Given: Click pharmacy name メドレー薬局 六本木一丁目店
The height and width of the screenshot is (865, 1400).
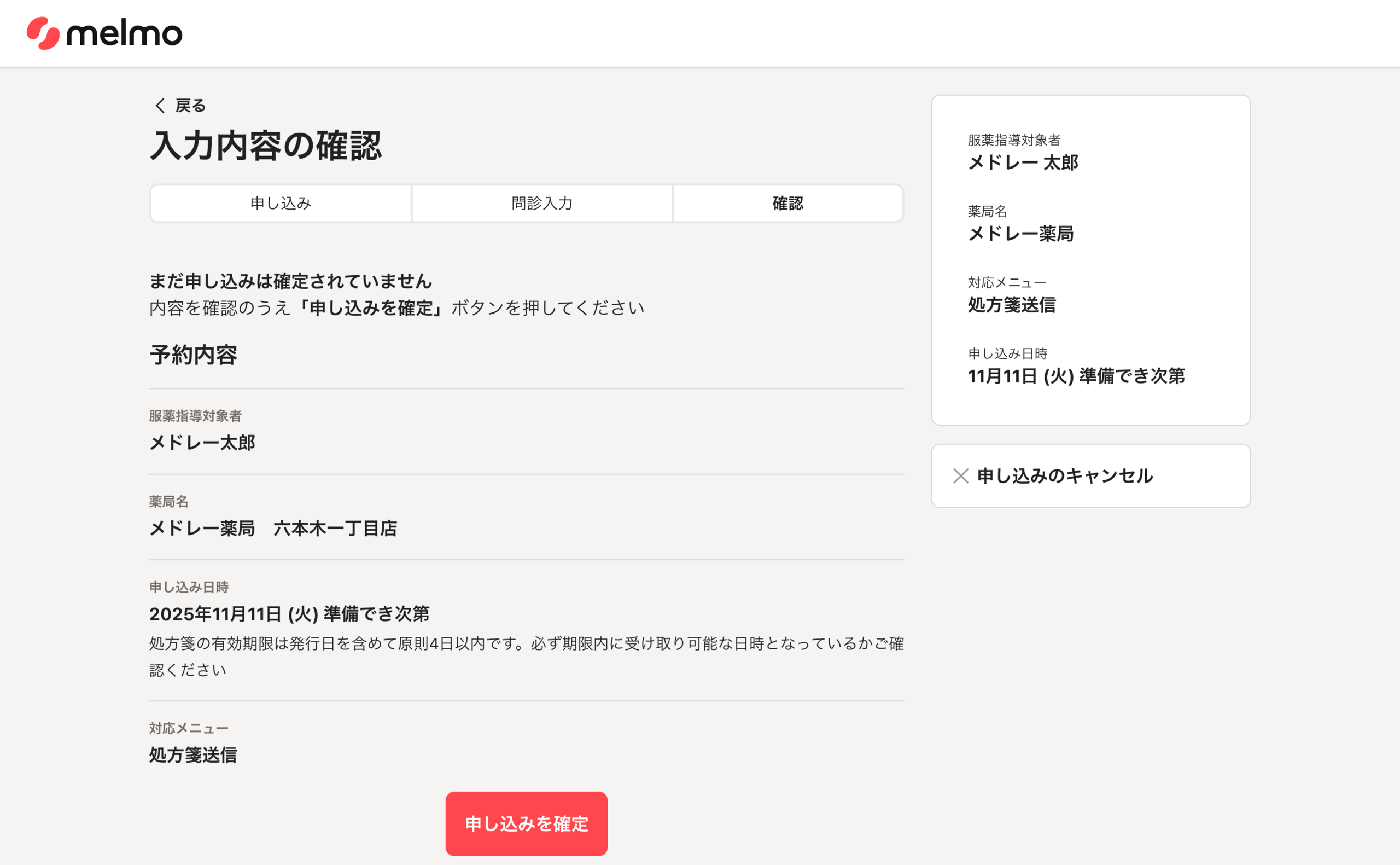Looking at the screenshot, I should coord(273,528).
